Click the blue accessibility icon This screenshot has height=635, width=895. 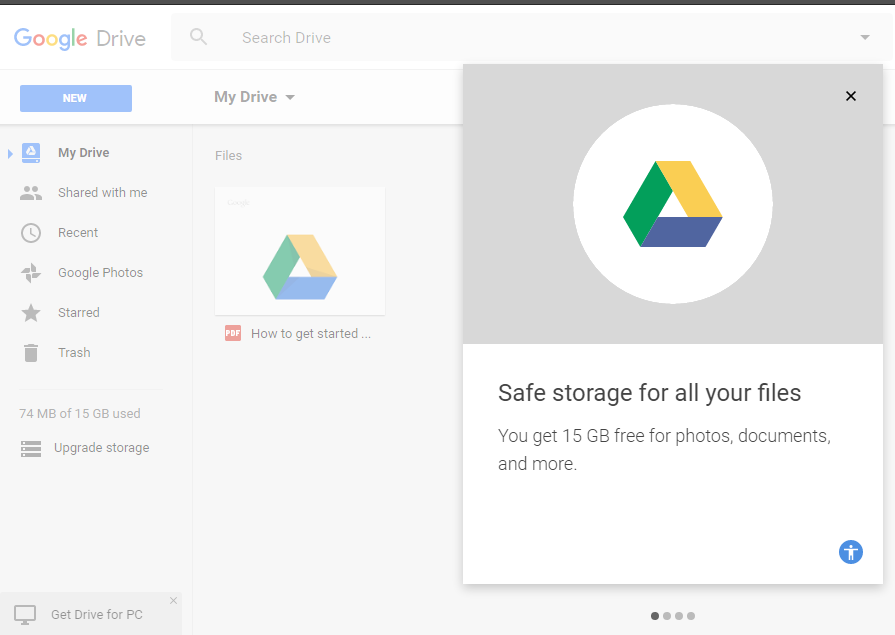pyautogui.click(x=851, y=551)
